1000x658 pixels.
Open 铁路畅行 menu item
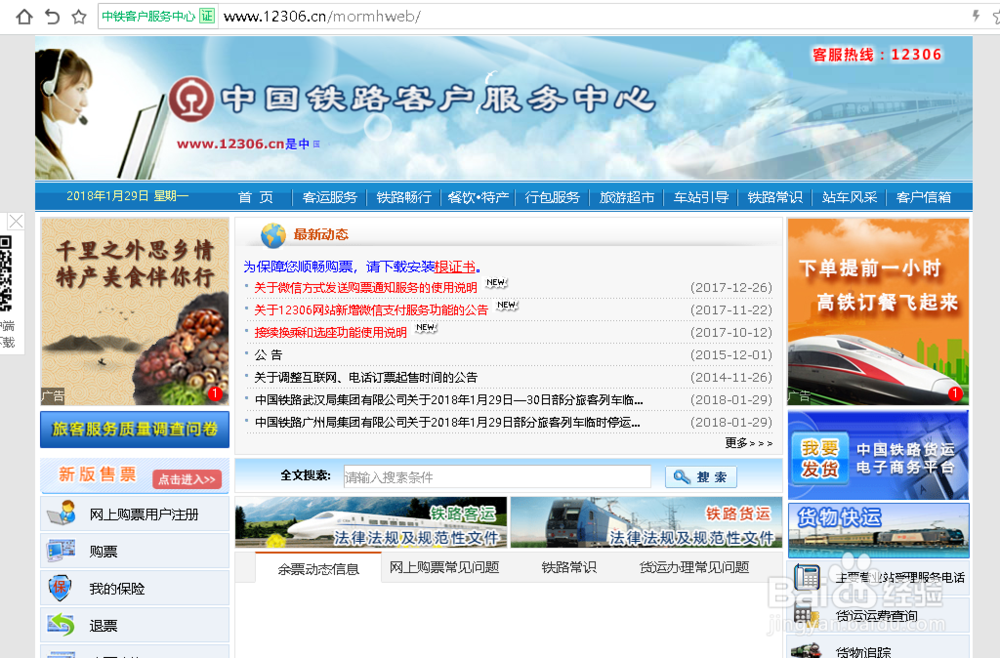pyautogui.click(x=404, y=197)
